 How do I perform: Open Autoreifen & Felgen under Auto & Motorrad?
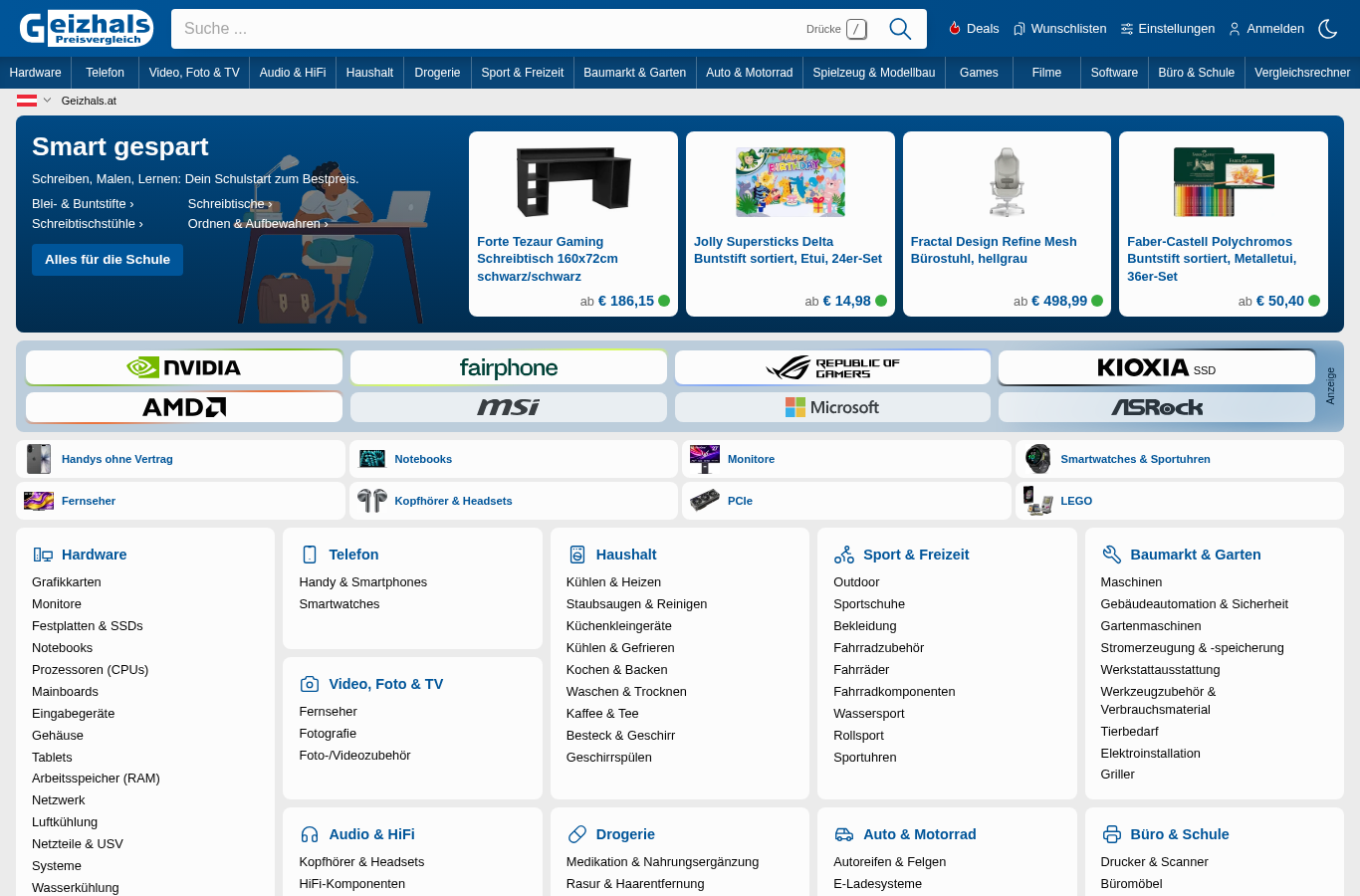click(890, 862)
